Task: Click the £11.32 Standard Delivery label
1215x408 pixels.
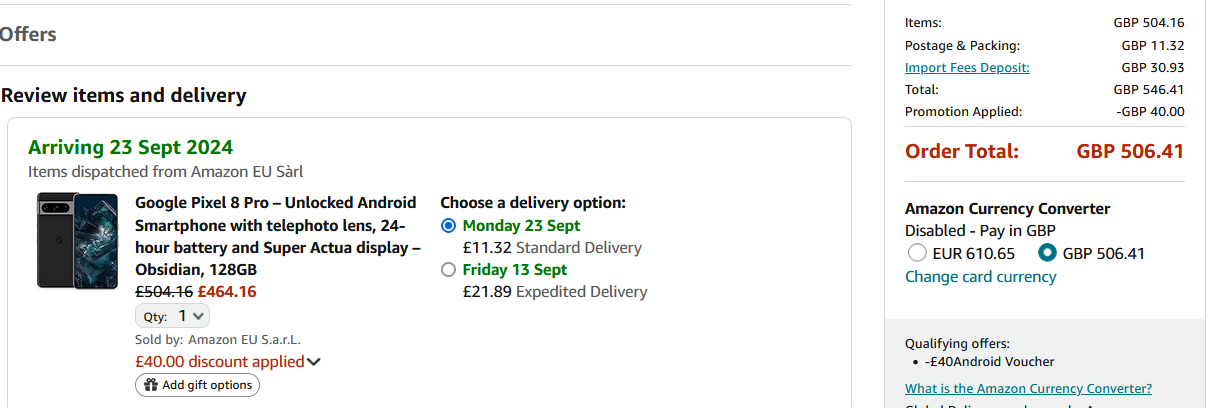Action: tap(552, 248)
